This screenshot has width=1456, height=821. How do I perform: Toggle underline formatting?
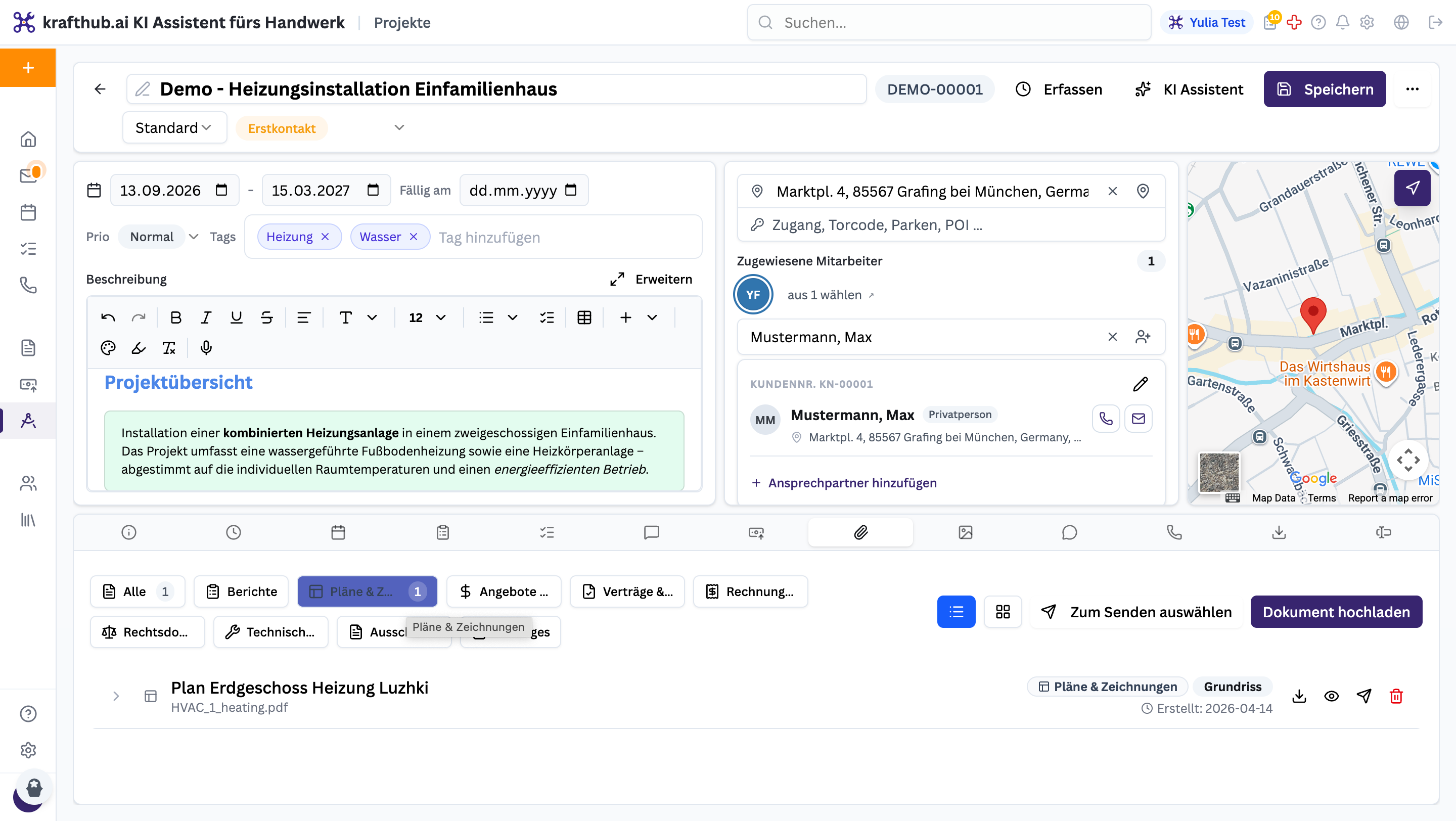point(236,317)
